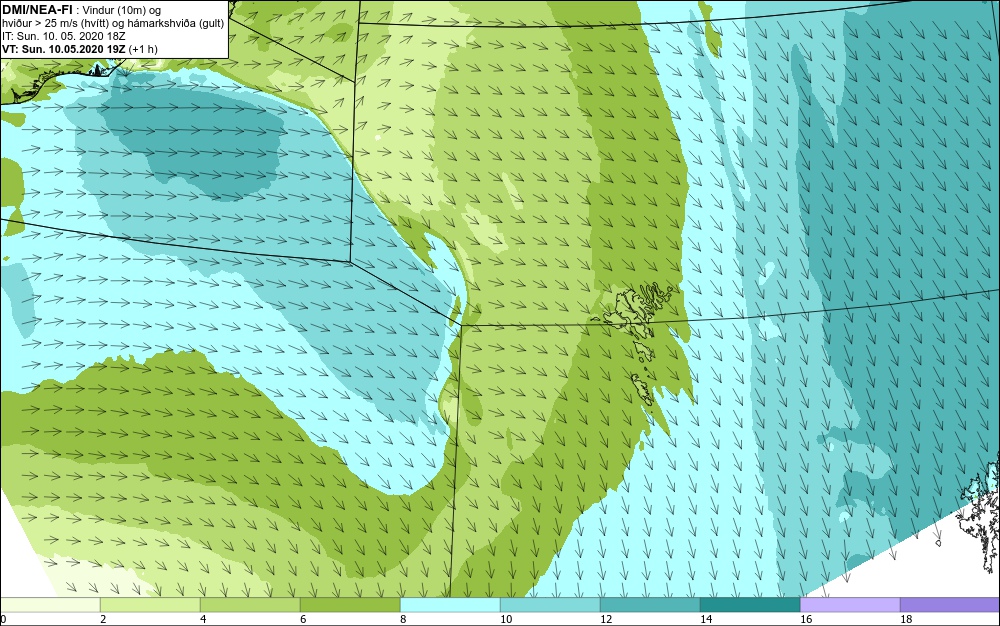Viewport: 1000px width, 626px height.
Task: Click the 2-4 m/s light green swatch
Action: tap(151, 604)
